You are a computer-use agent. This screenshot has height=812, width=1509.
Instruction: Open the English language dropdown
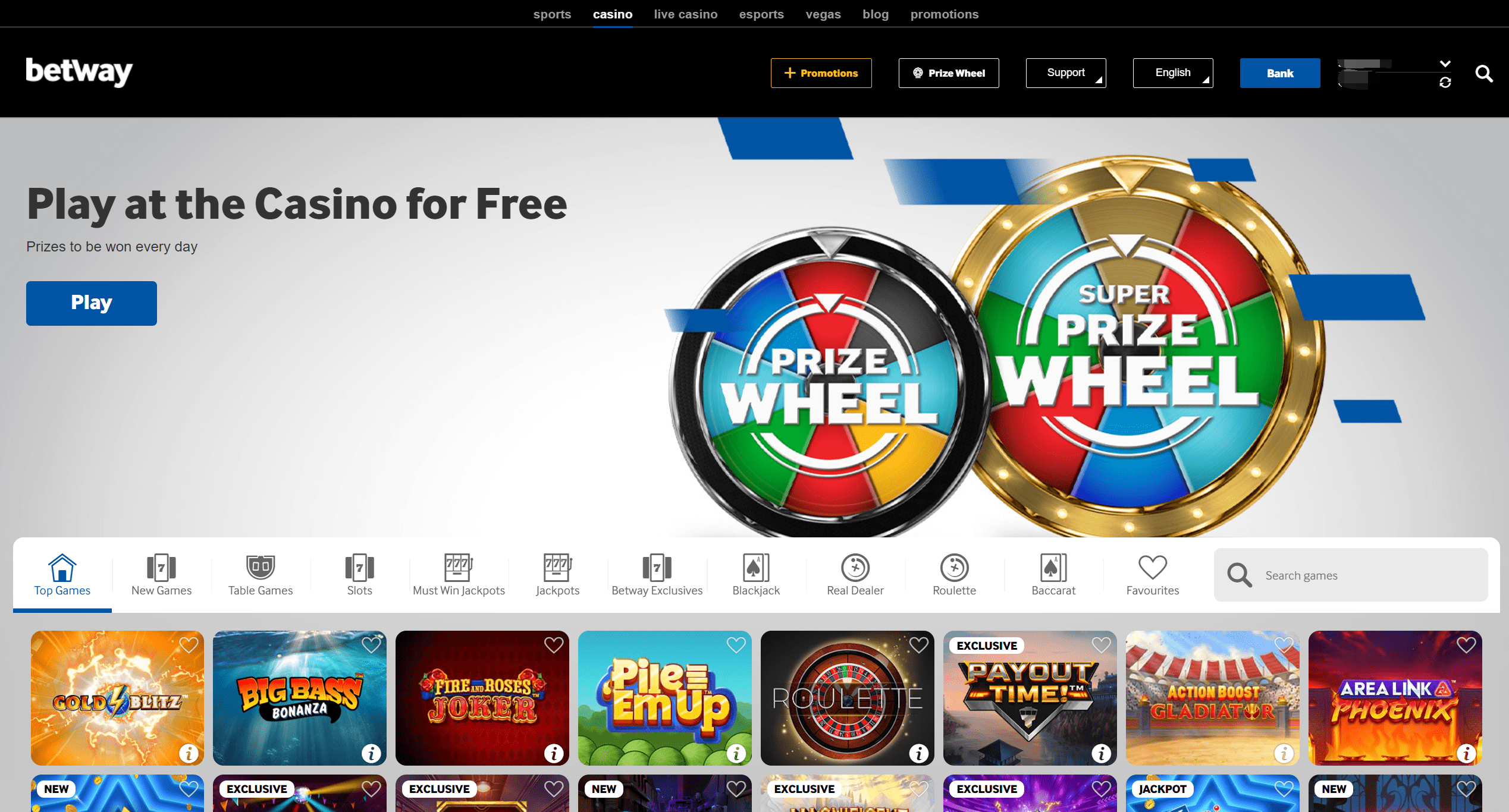click(x=1173, y=73)
